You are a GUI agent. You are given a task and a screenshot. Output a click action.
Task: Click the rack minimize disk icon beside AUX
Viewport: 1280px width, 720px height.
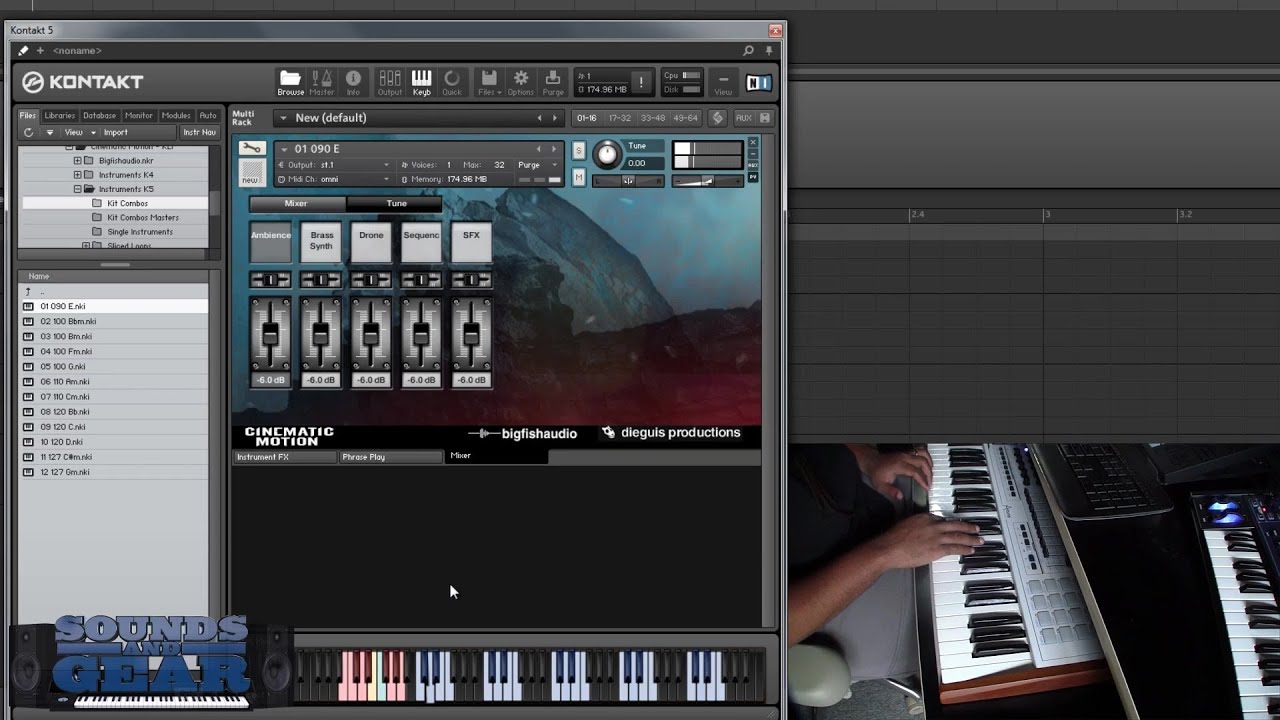click(765, 118)
